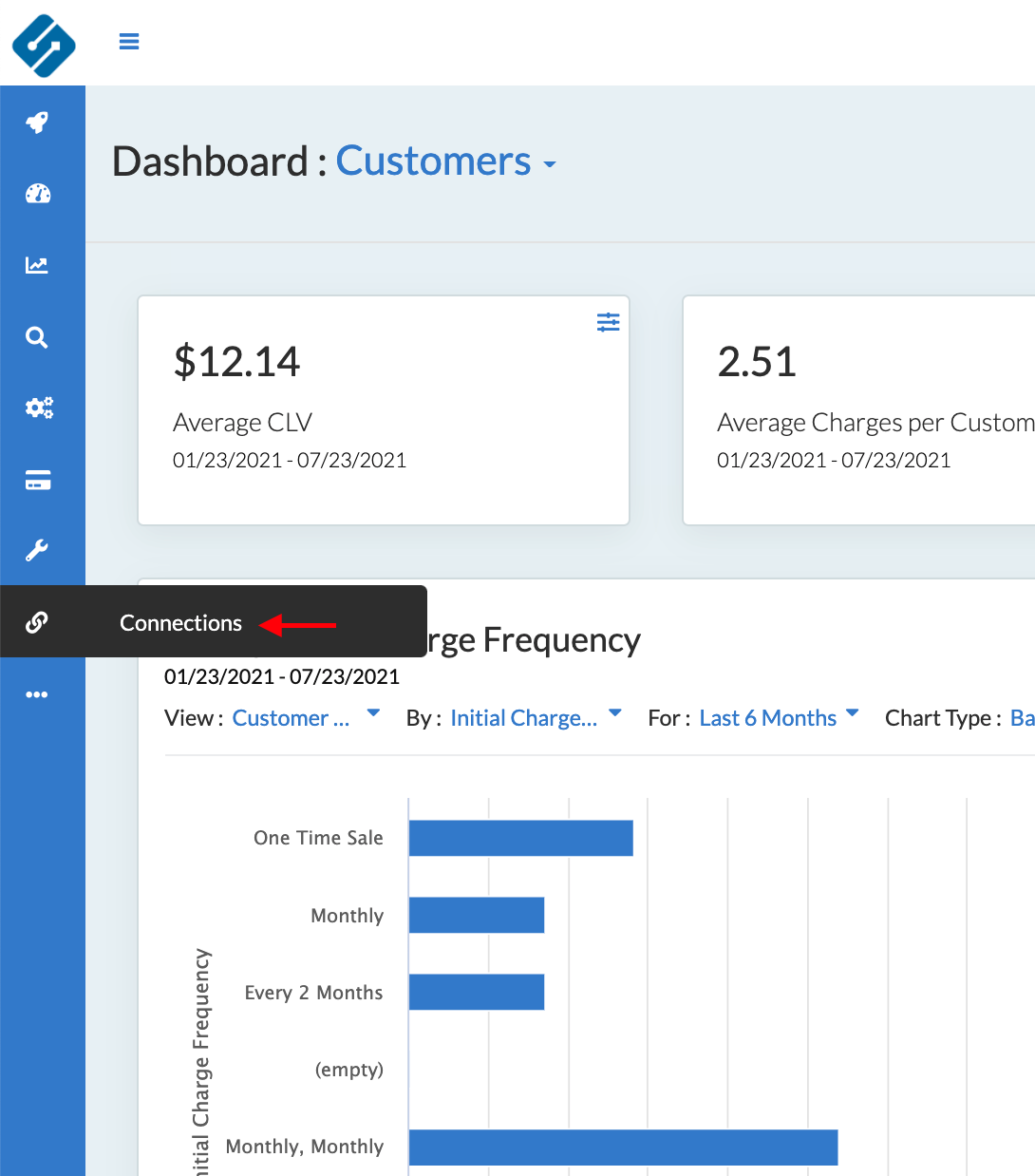The width and height of the screenshot is (1035, 1176).
Task: Click the chain link Connections icon
Action: (x=37, y=622)
